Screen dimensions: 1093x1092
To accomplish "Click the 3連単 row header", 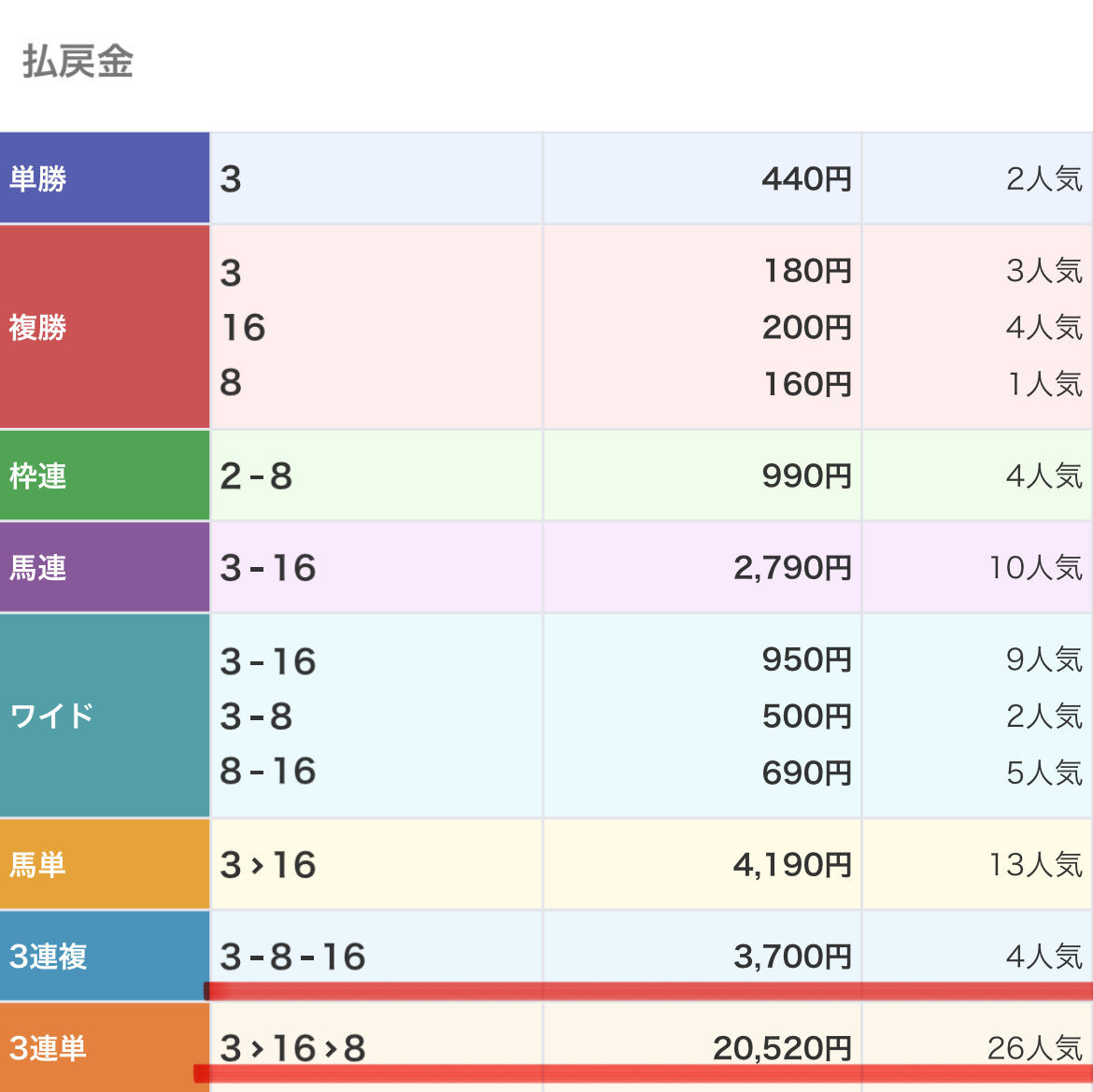I will click(x=47, y=1048).
